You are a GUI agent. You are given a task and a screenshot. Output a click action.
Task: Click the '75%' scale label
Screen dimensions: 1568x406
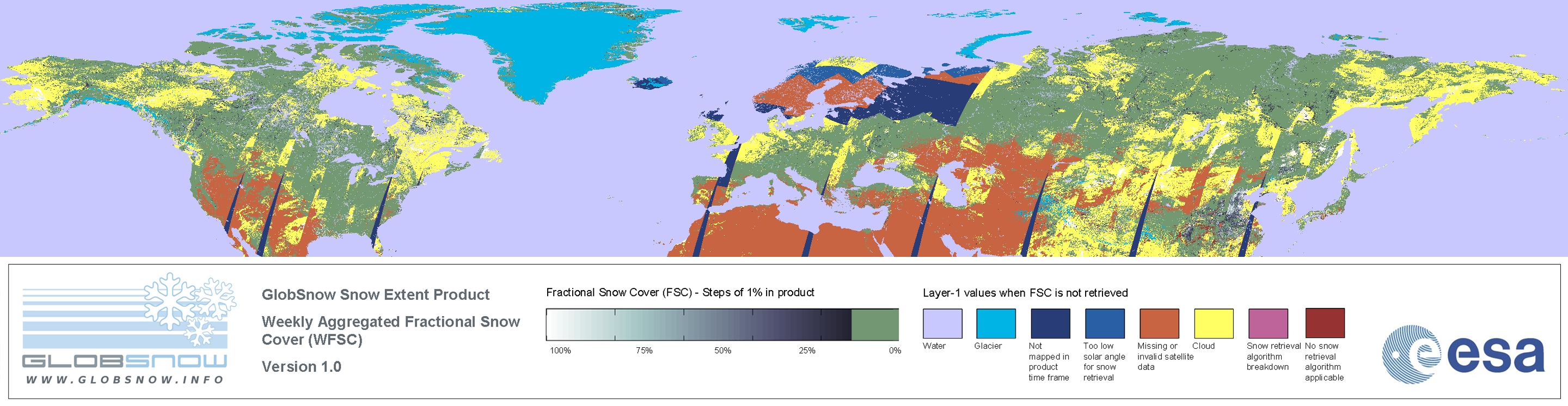point(644,350)
